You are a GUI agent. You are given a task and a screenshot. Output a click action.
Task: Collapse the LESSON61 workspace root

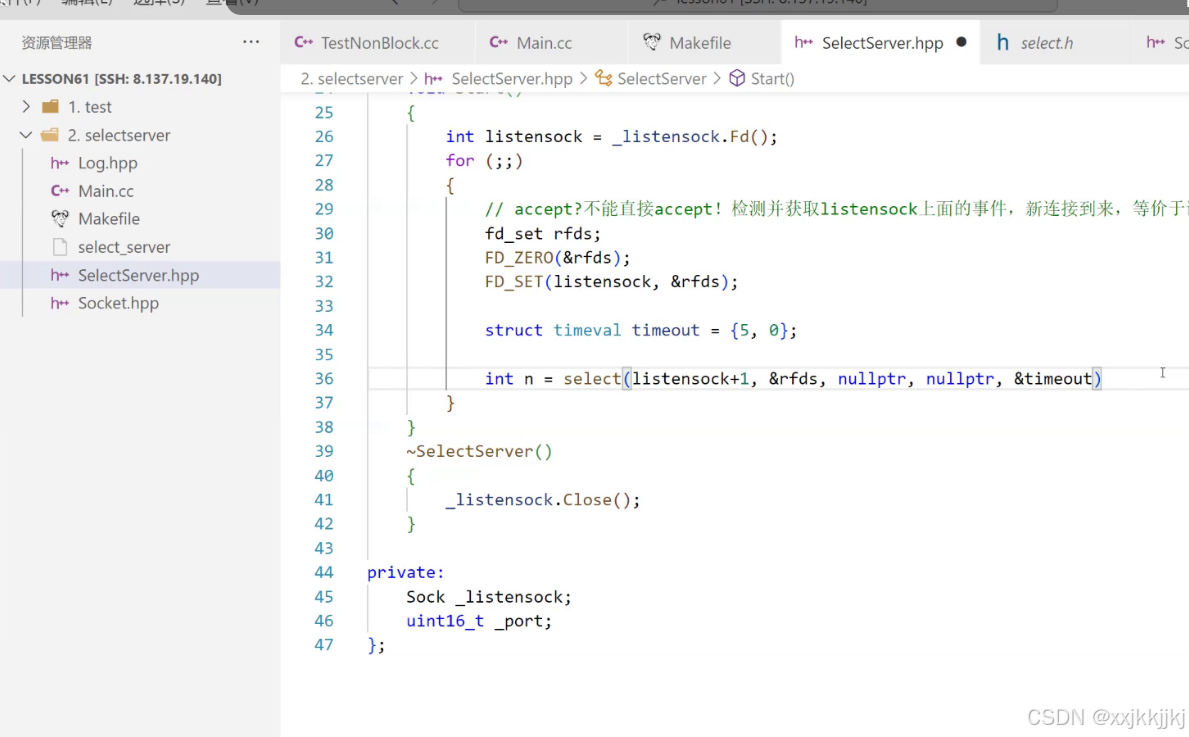(10, 78)
